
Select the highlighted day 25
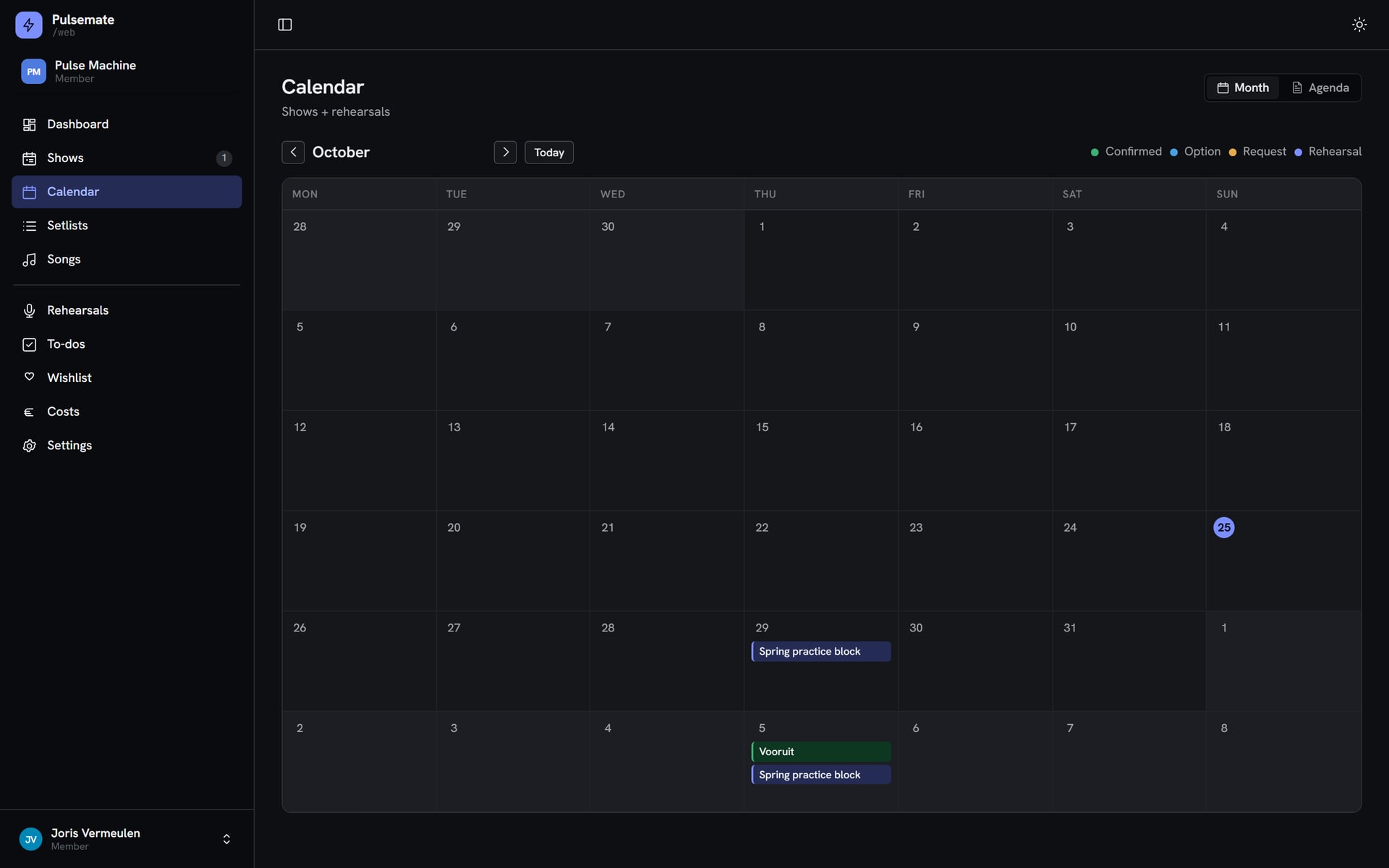(1223, 527)
